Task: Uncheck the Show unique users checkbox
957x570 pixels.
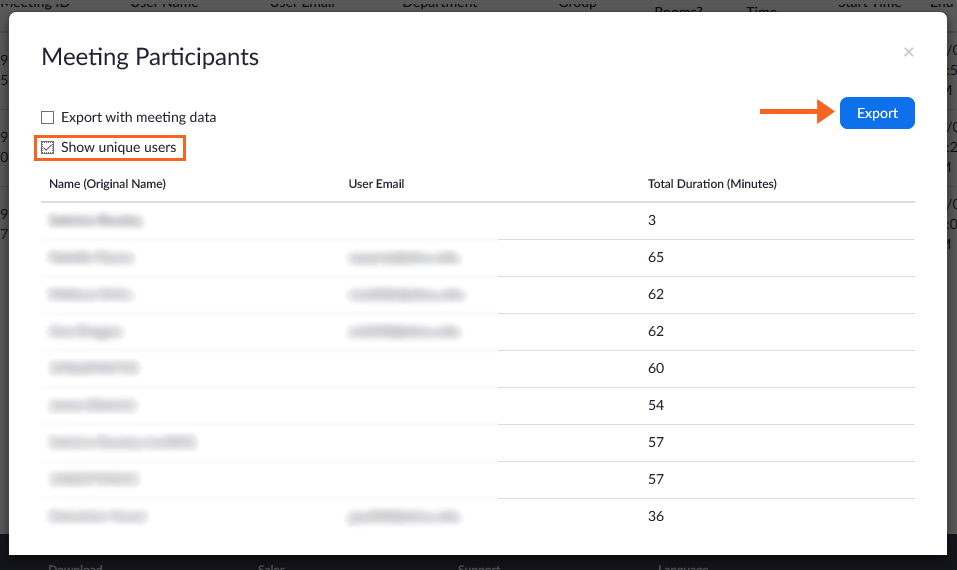Action: pyautogui.click(x=47, y=147)
